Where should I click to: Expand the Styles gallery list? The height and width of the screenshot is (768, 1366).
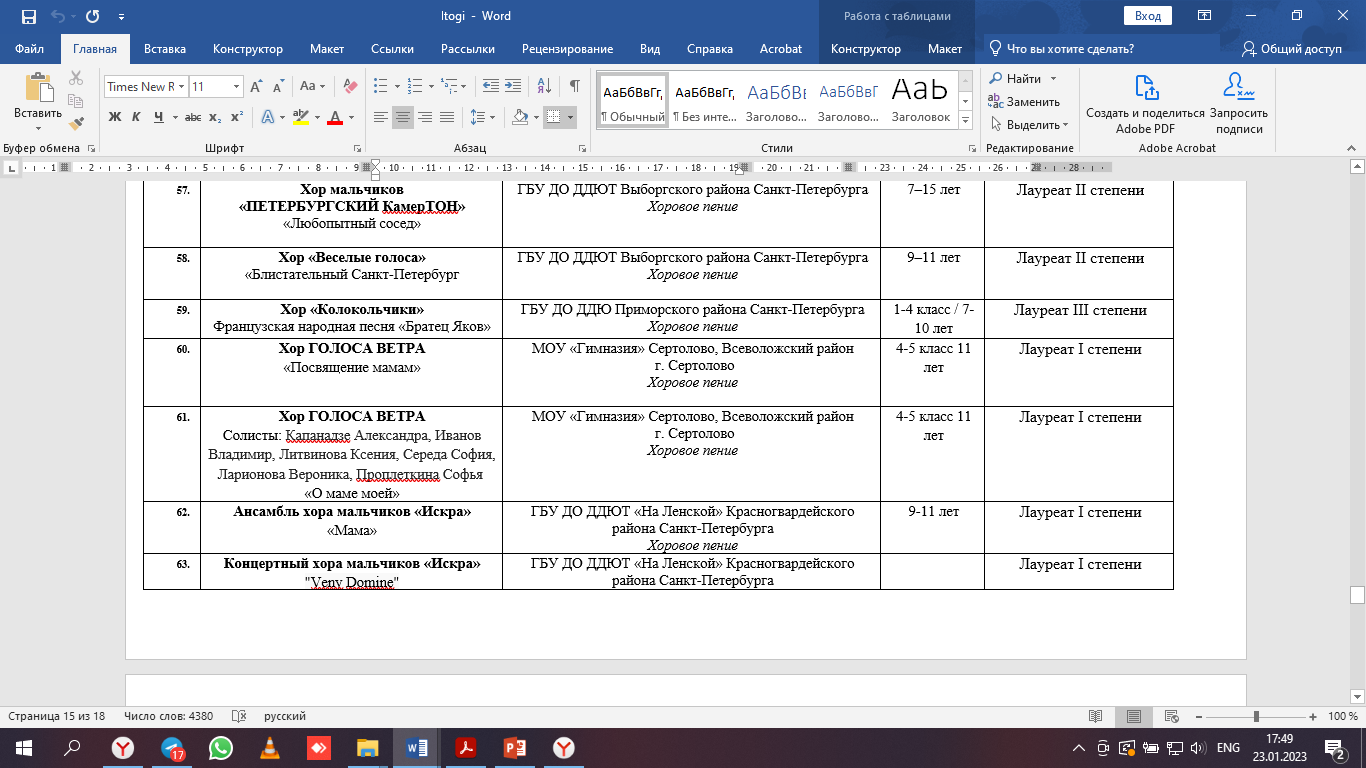point(965,121)
